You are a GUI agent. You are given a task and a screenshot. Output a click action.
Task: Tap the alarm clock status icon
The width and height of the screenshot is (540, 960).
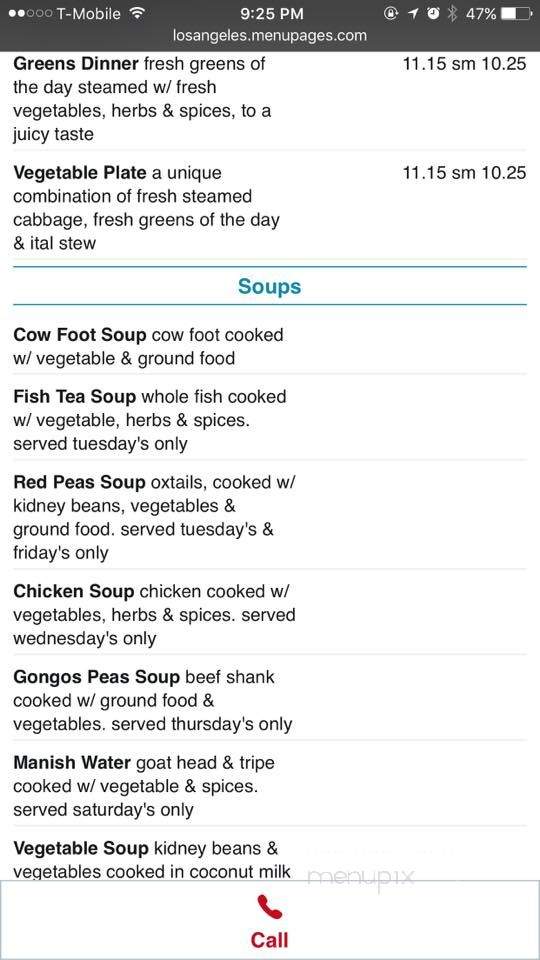click(x=433, y=13)
